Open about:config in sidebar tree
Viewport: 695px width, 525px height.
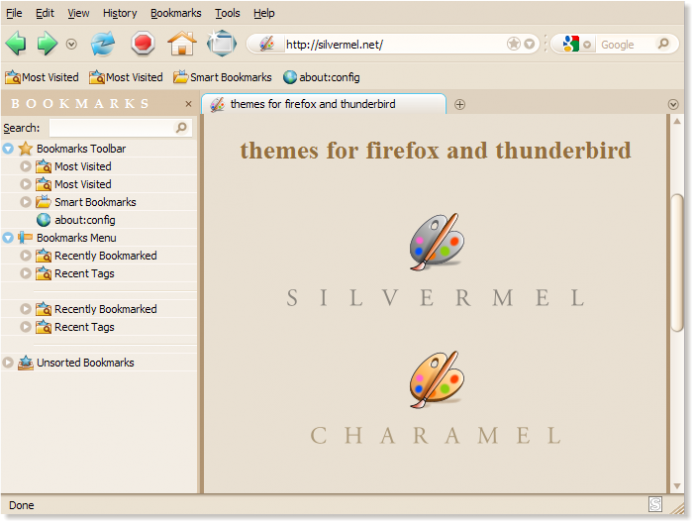coord(85,220)
